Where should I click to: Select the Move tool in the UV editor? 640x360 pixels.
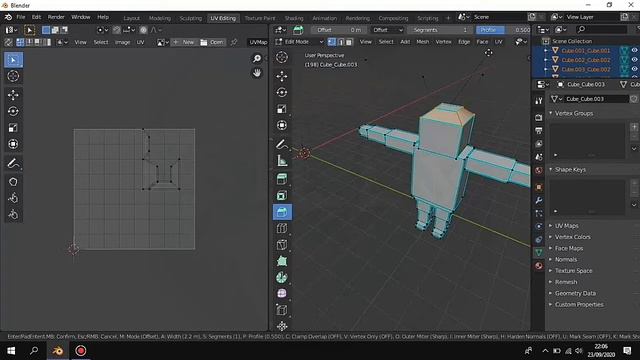click(x=13, y=95)
